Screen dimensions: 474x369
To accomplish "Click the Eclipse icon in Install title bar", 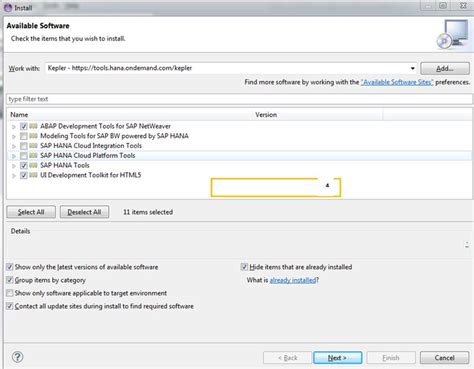I will 8,7.
